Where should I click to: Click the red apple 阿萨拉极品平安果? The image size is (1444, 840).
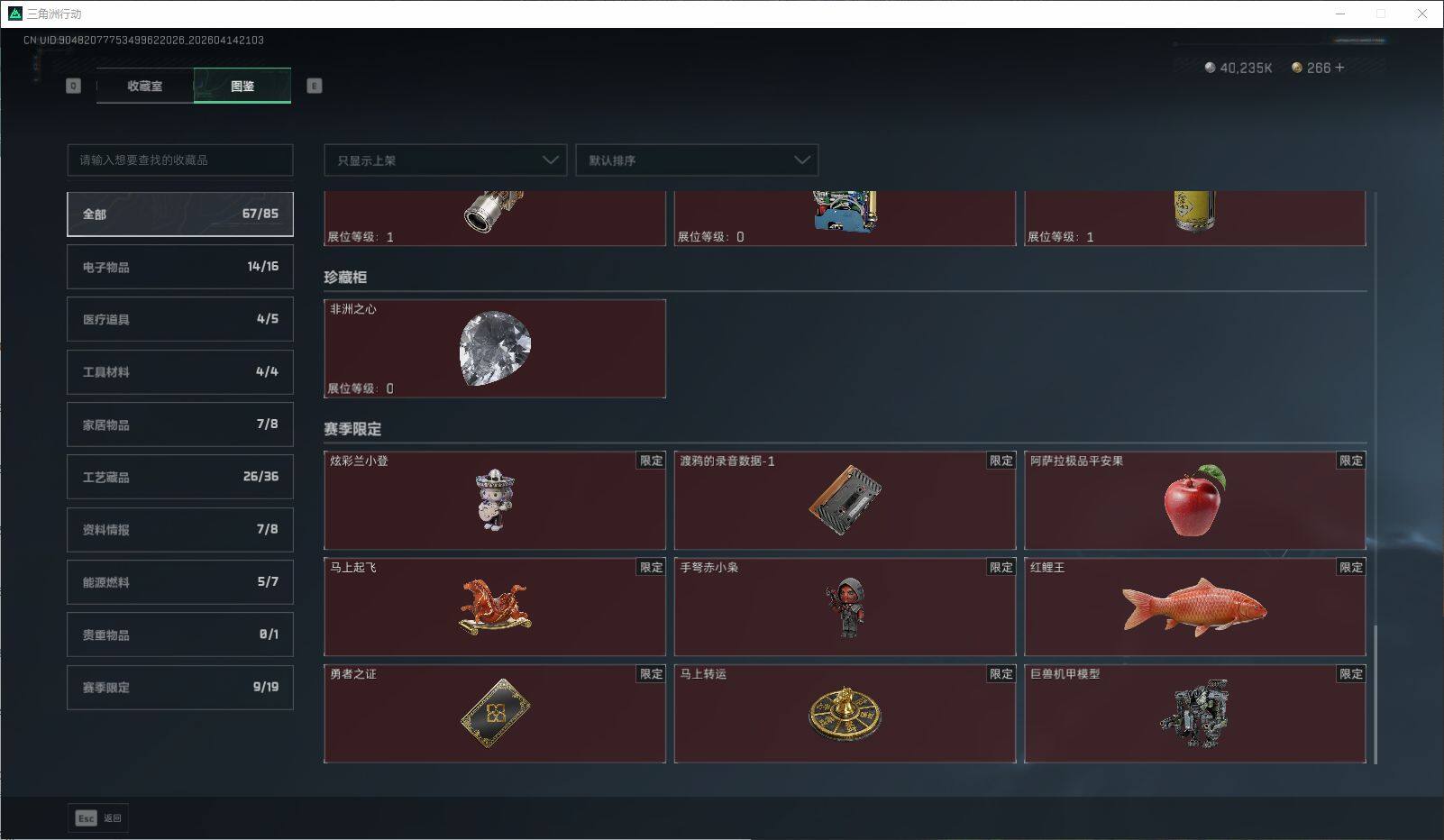[x=1194, y=501]
